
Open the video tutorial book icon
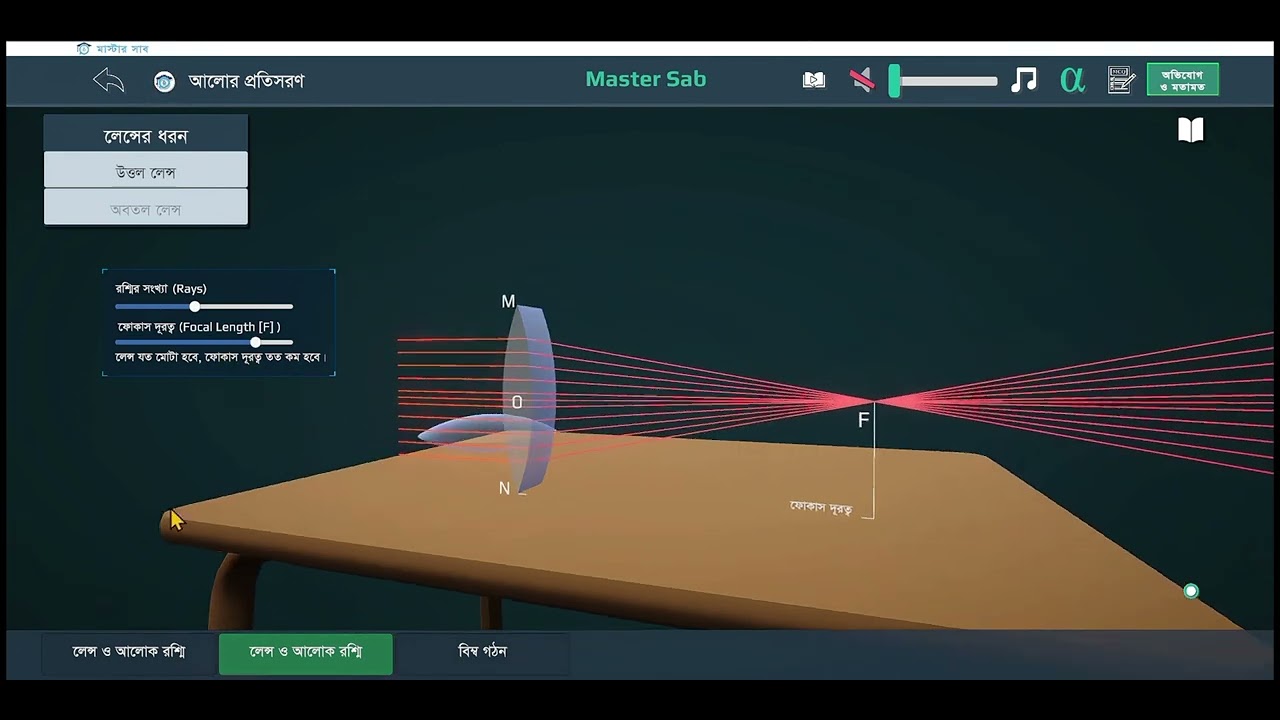(814, 80)
